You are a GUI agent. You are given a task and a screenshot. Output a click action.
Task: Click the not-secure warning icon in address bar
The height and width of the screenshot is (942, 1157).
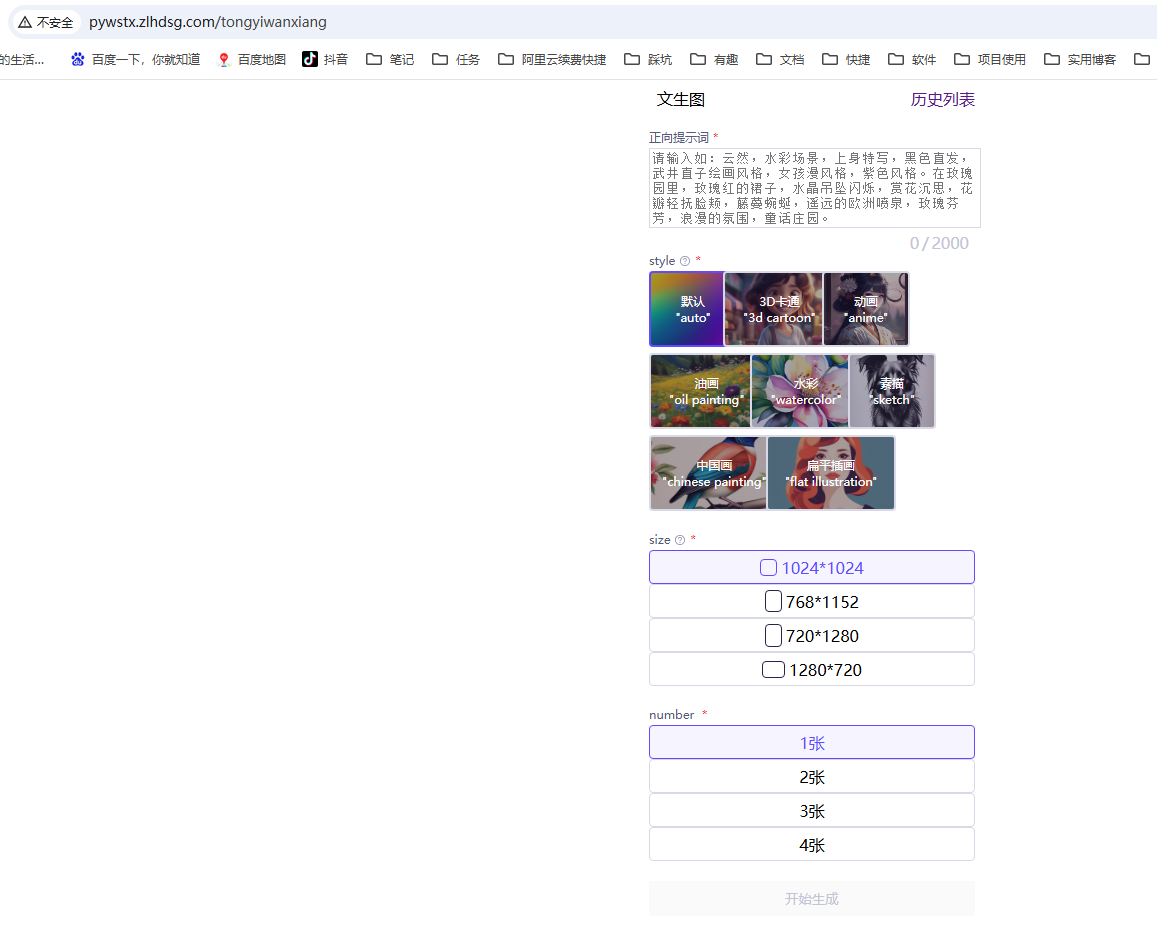(25, 22)
